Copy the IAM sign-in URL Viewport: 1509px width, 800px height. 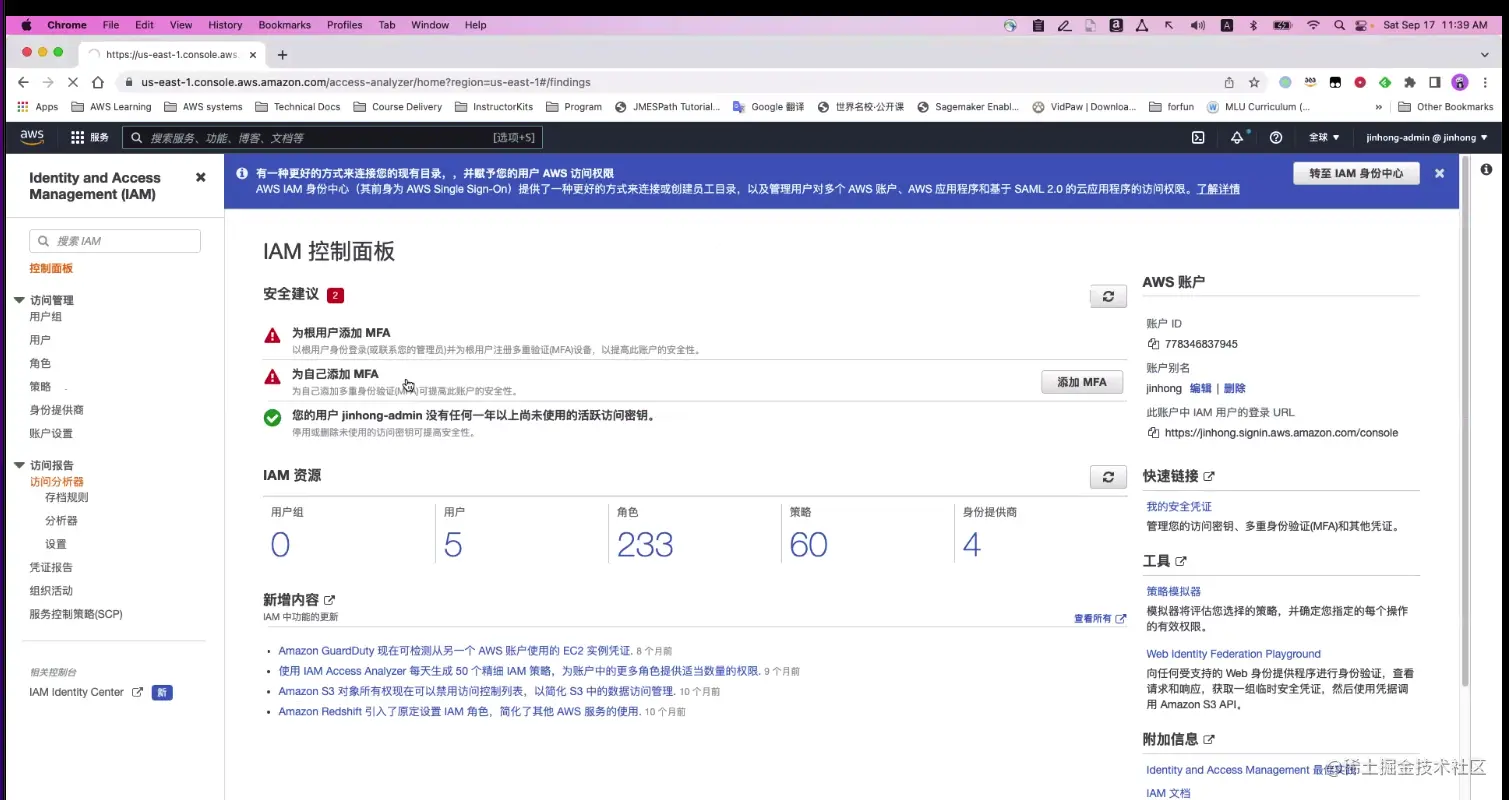pos(1153,433)
